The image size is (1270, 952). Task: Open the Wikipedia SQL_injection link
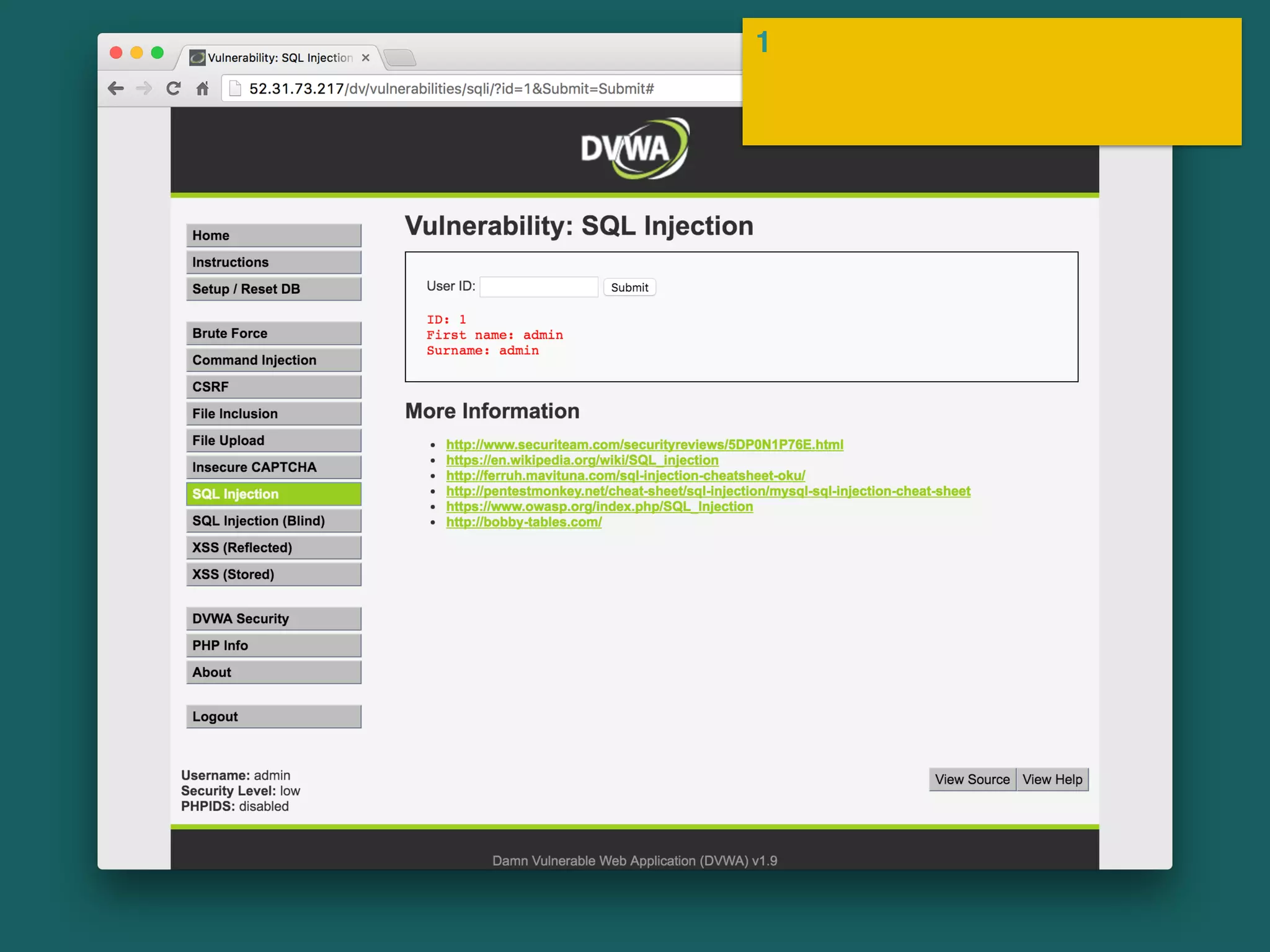[x=582, y=460]
